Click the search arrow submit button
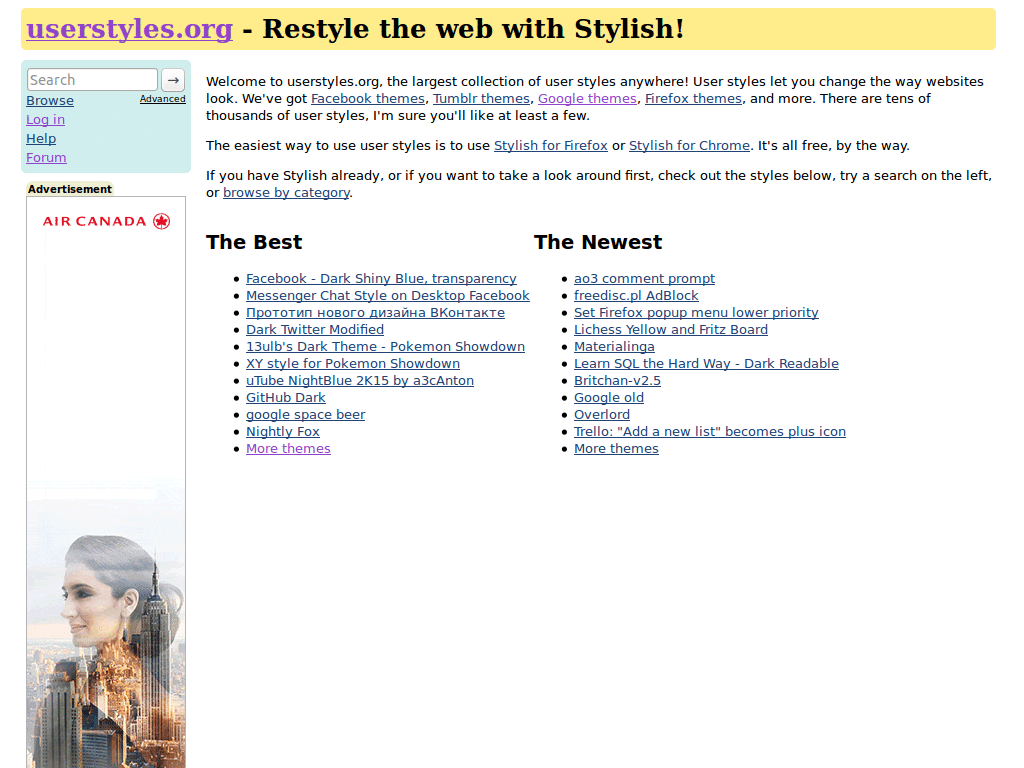 [x=173, y=80]
